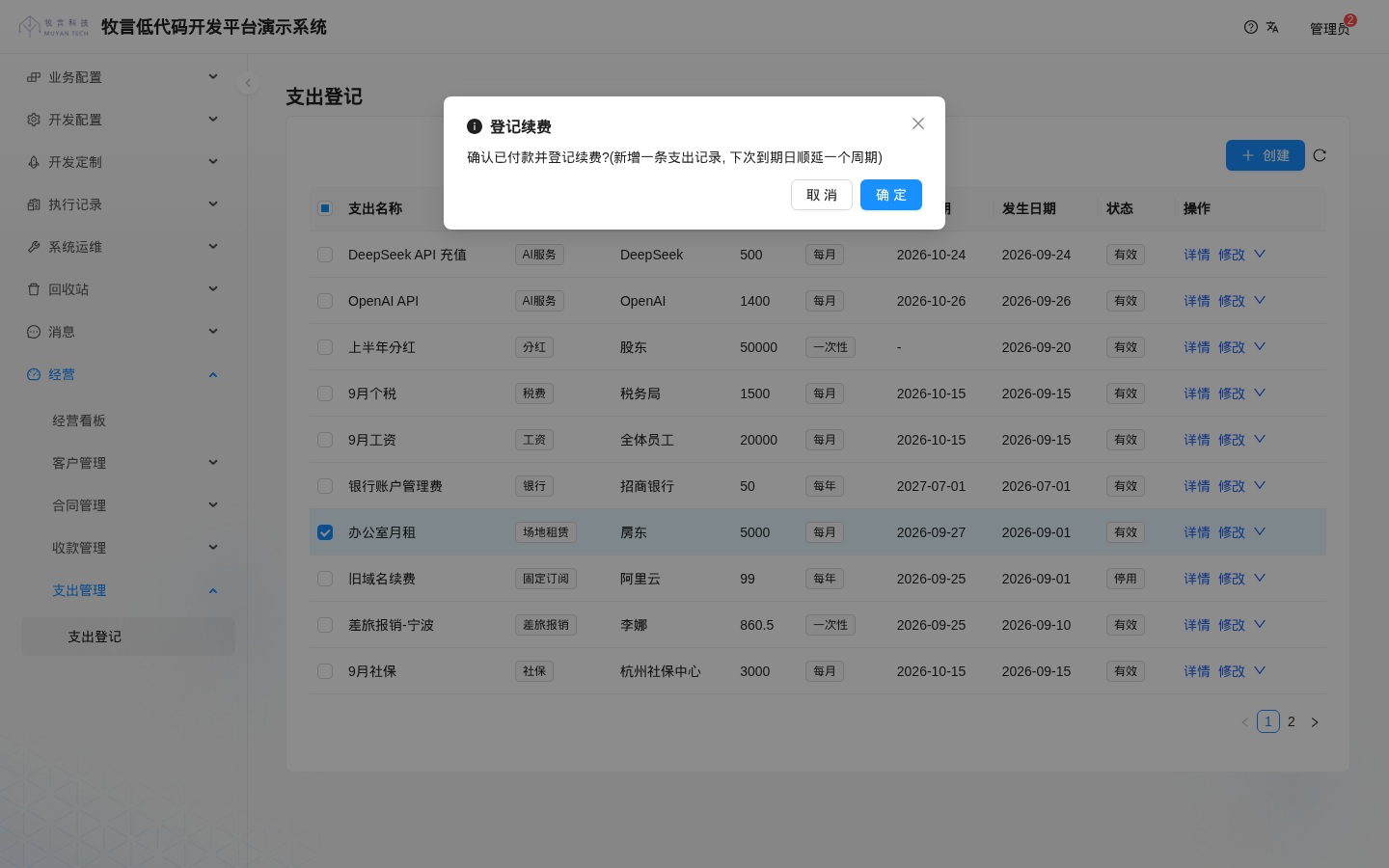
Task: Click the 消息 chat bubble icon
Action: click(34, 332)
